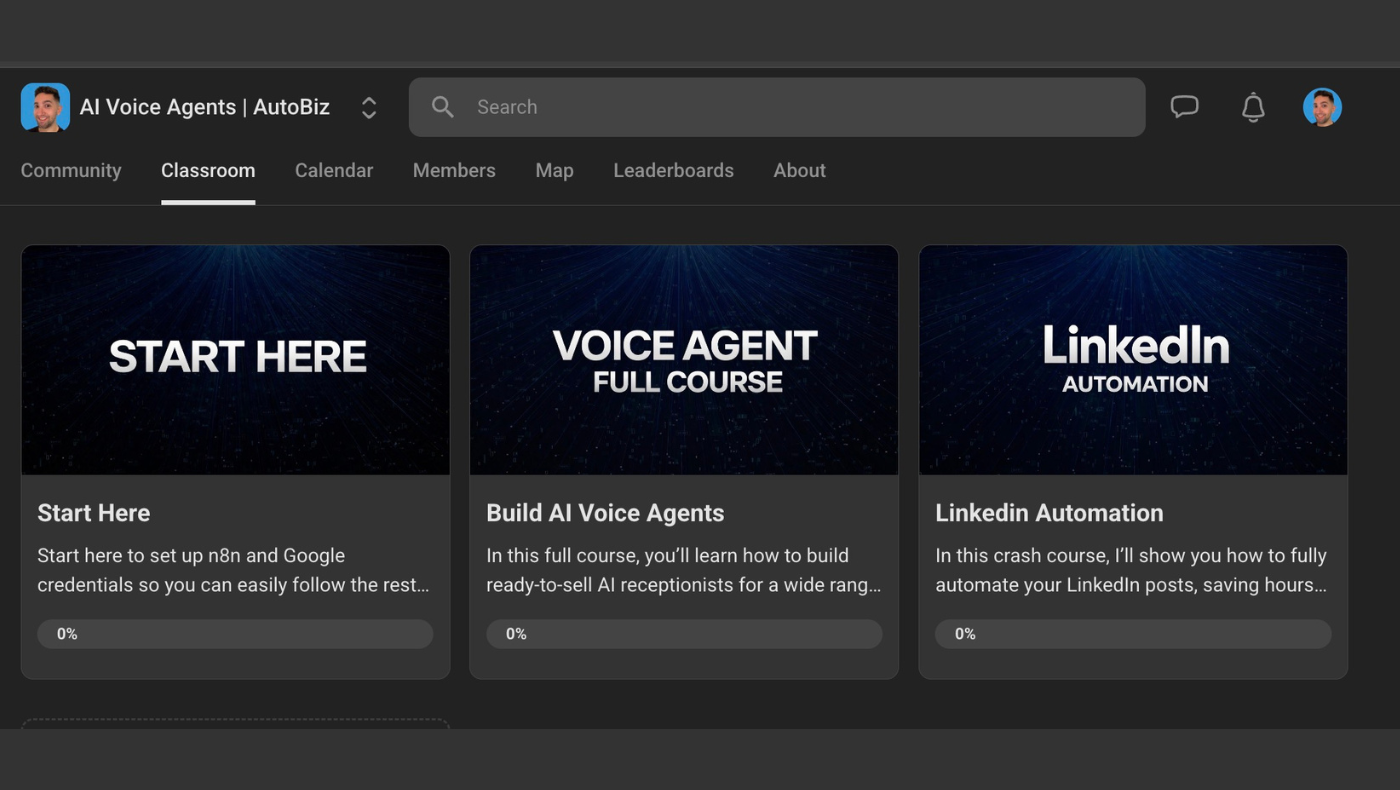Open the Calendar tab
The width and height of the screenshot is (1400, 790).
[334, 171]
